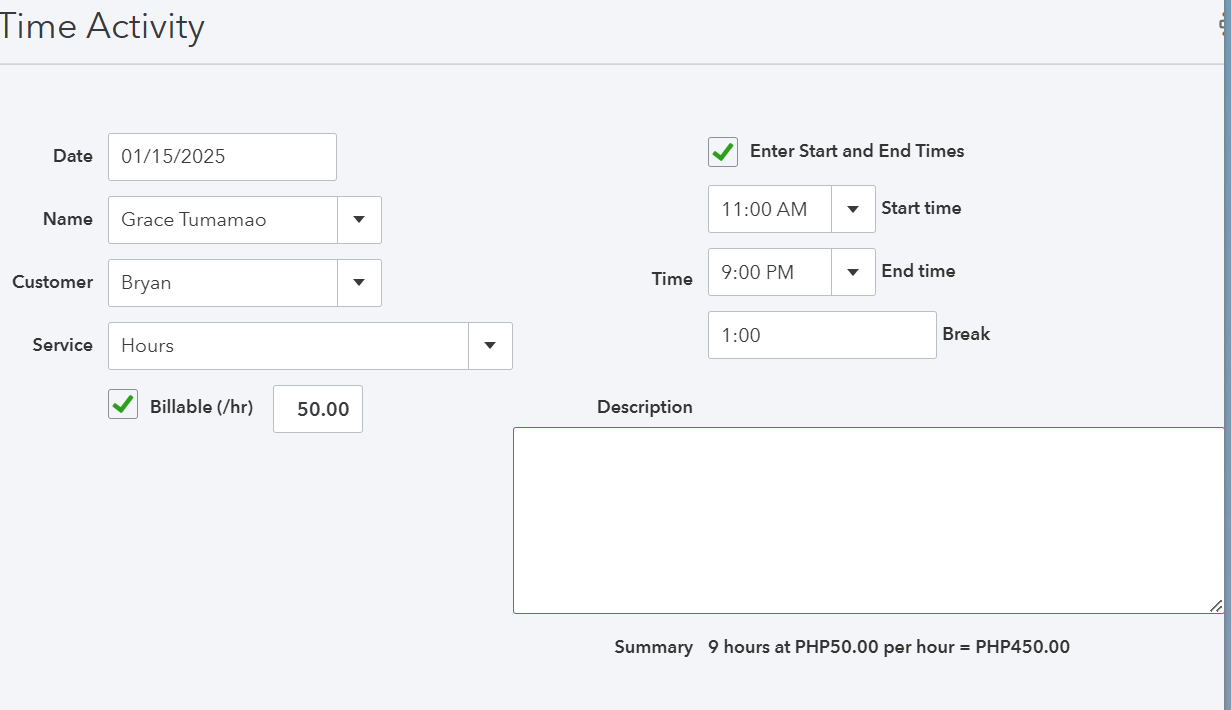Viewport: 1231px width, 710px height.
Task: Click the Description box resize handle
Action: point(1215,605)
